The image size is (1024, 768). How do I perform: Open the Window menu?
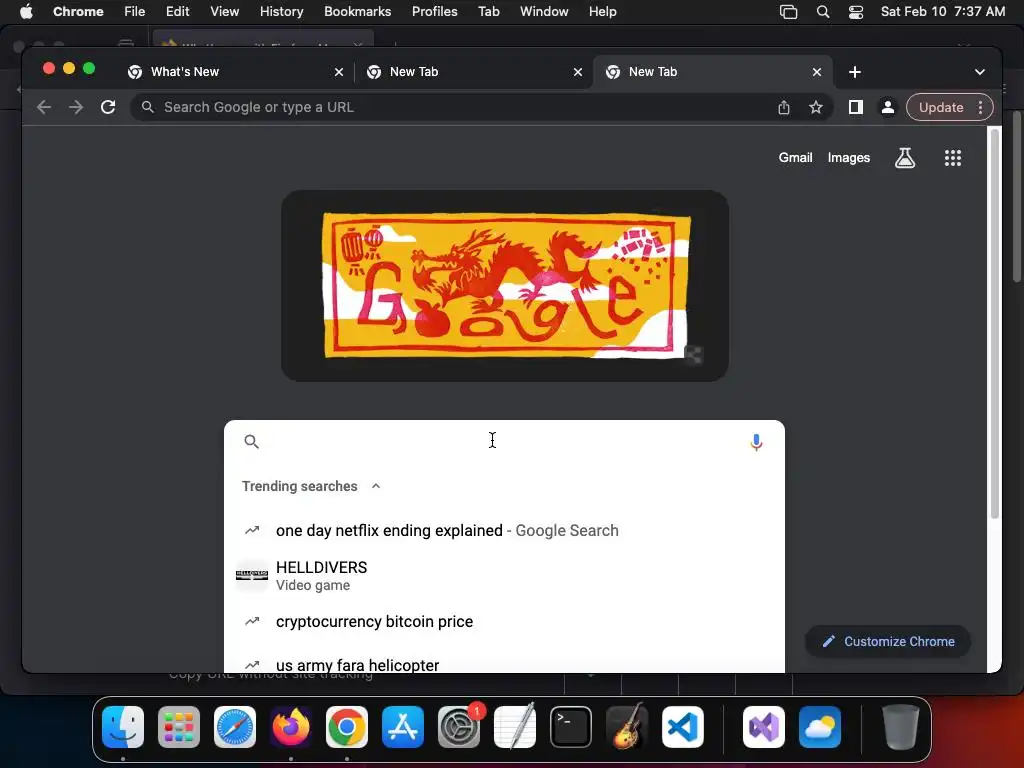(x=544, y=12)
